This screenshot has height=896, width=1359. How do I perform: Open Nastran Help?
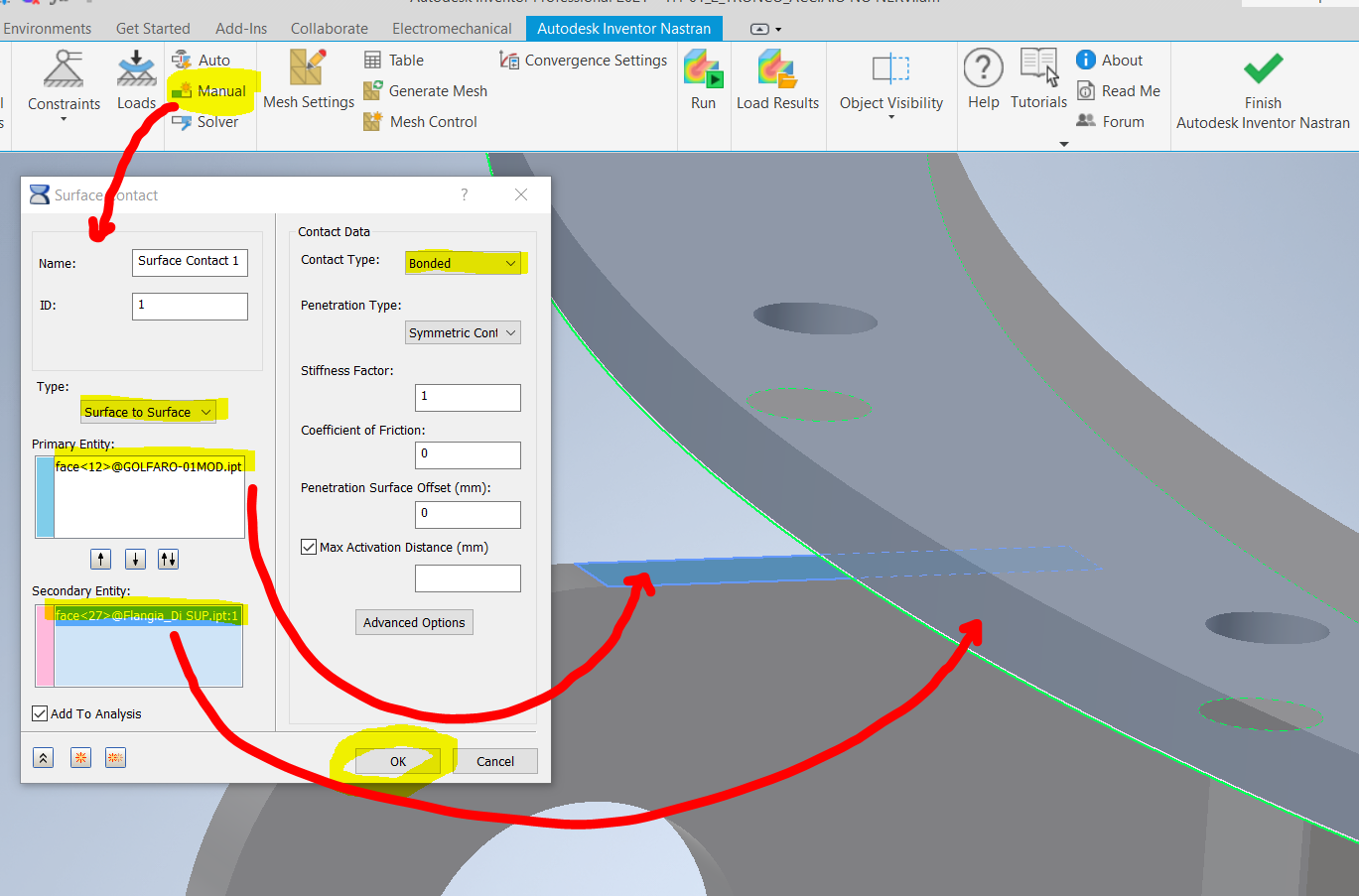click(983, 81)
